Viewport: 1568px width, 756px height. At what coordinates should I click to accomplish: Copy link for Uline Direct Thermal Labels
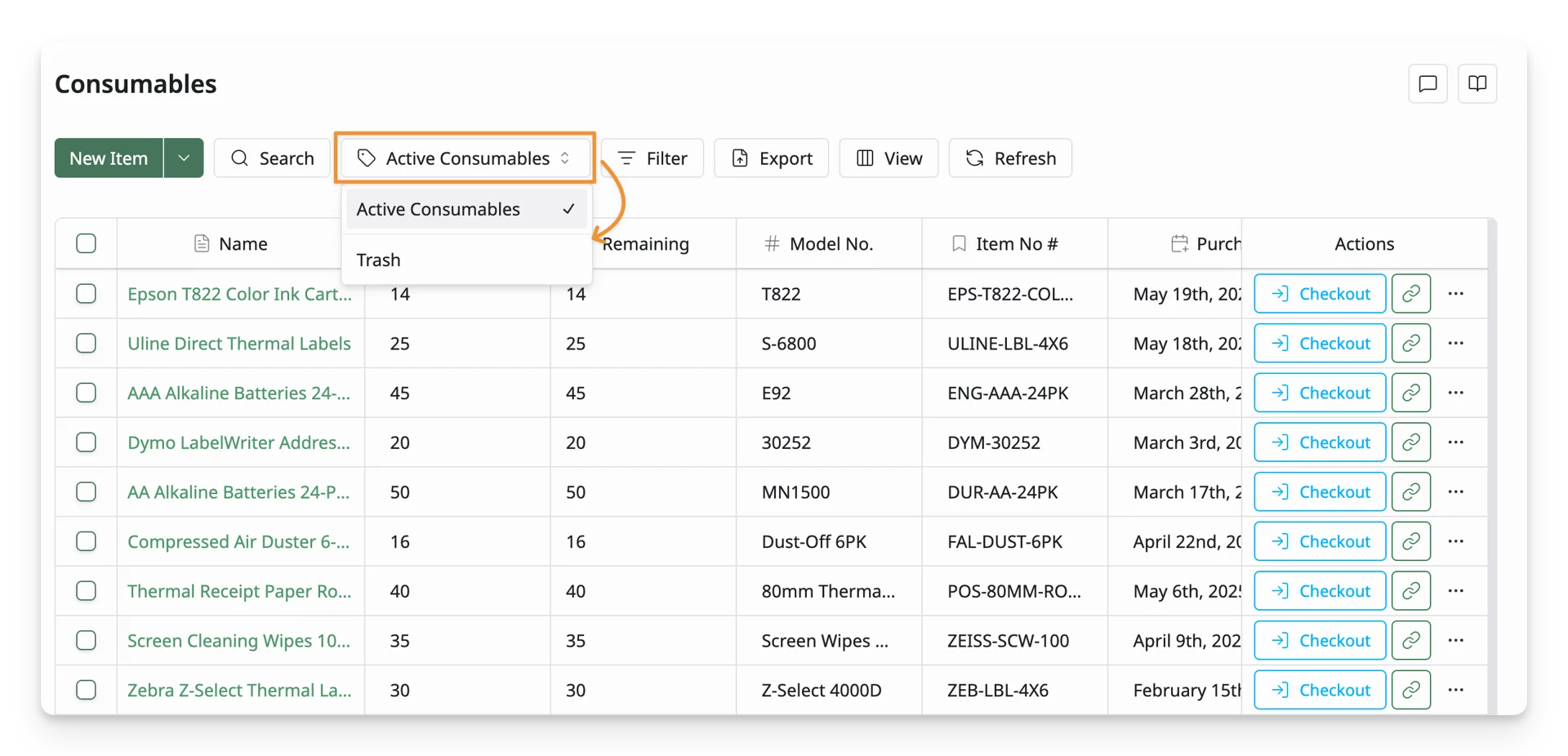point(1410,343)
